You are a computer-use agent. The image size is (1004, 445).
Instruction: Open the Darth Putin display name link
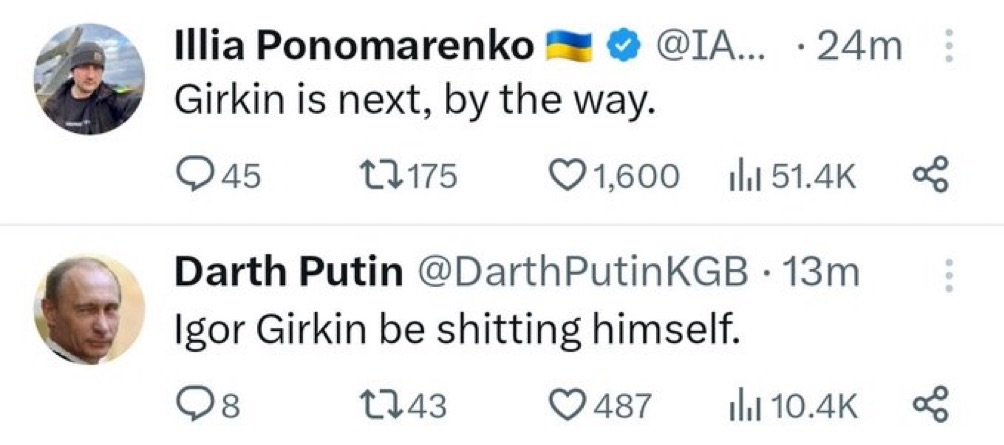pyautogui.click(x=289, y=273)
